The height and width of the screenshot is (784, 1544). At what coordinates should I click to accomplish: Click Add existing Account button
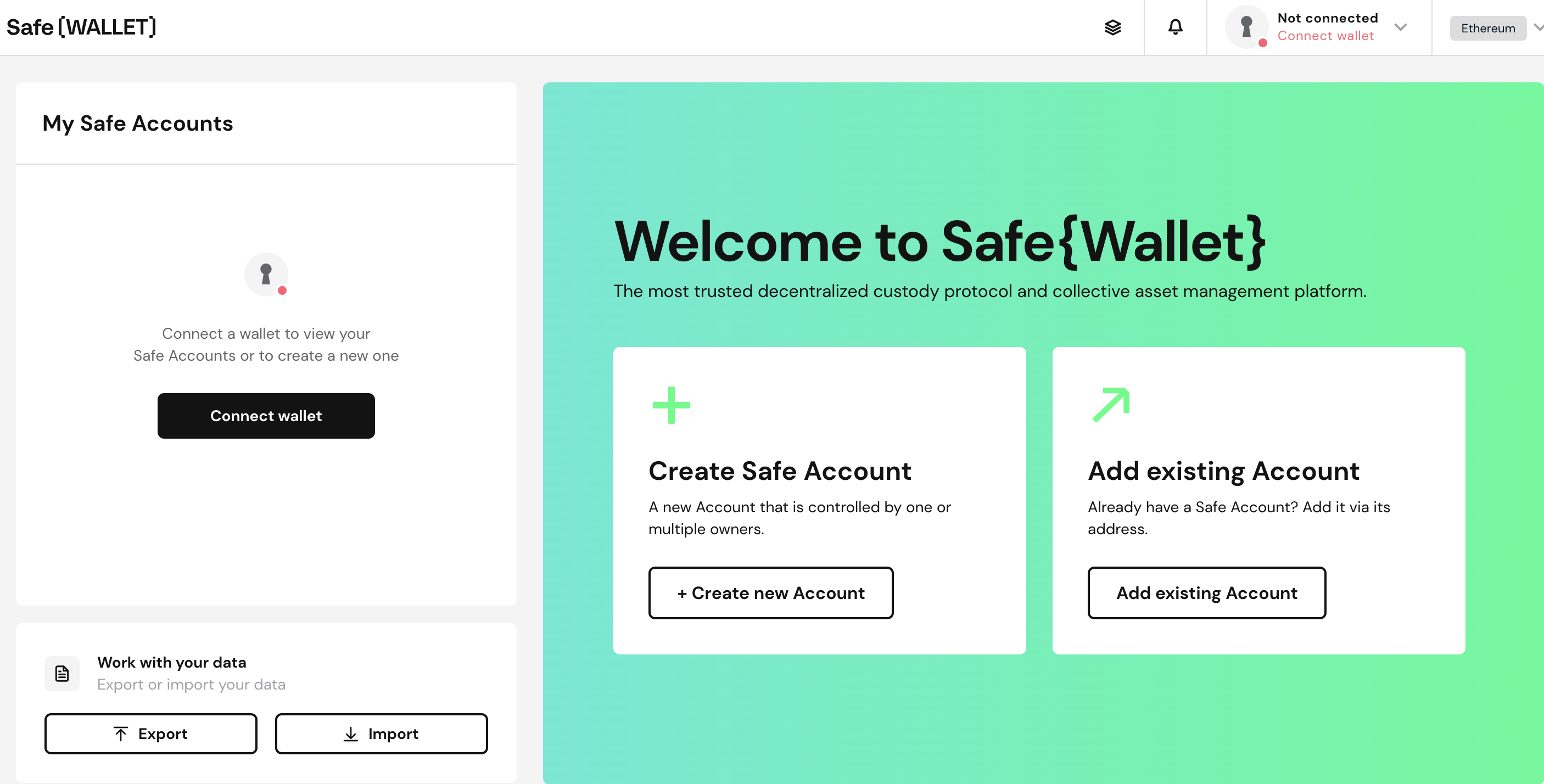click(1206, 593)
